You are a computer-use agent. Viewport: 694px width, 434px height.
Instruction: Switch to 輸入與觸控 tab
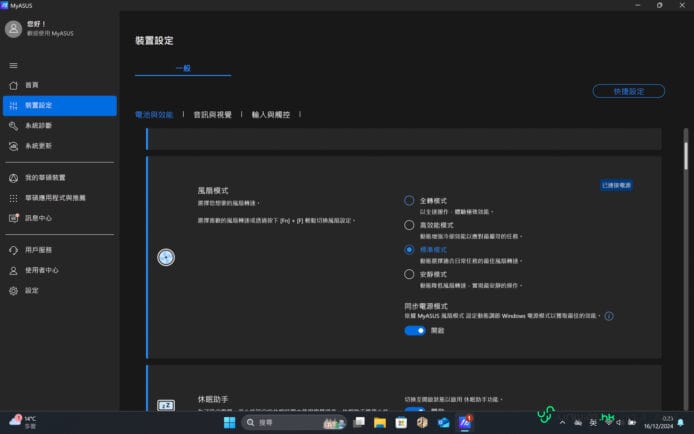pyautogui.click(x=270, y=115)
